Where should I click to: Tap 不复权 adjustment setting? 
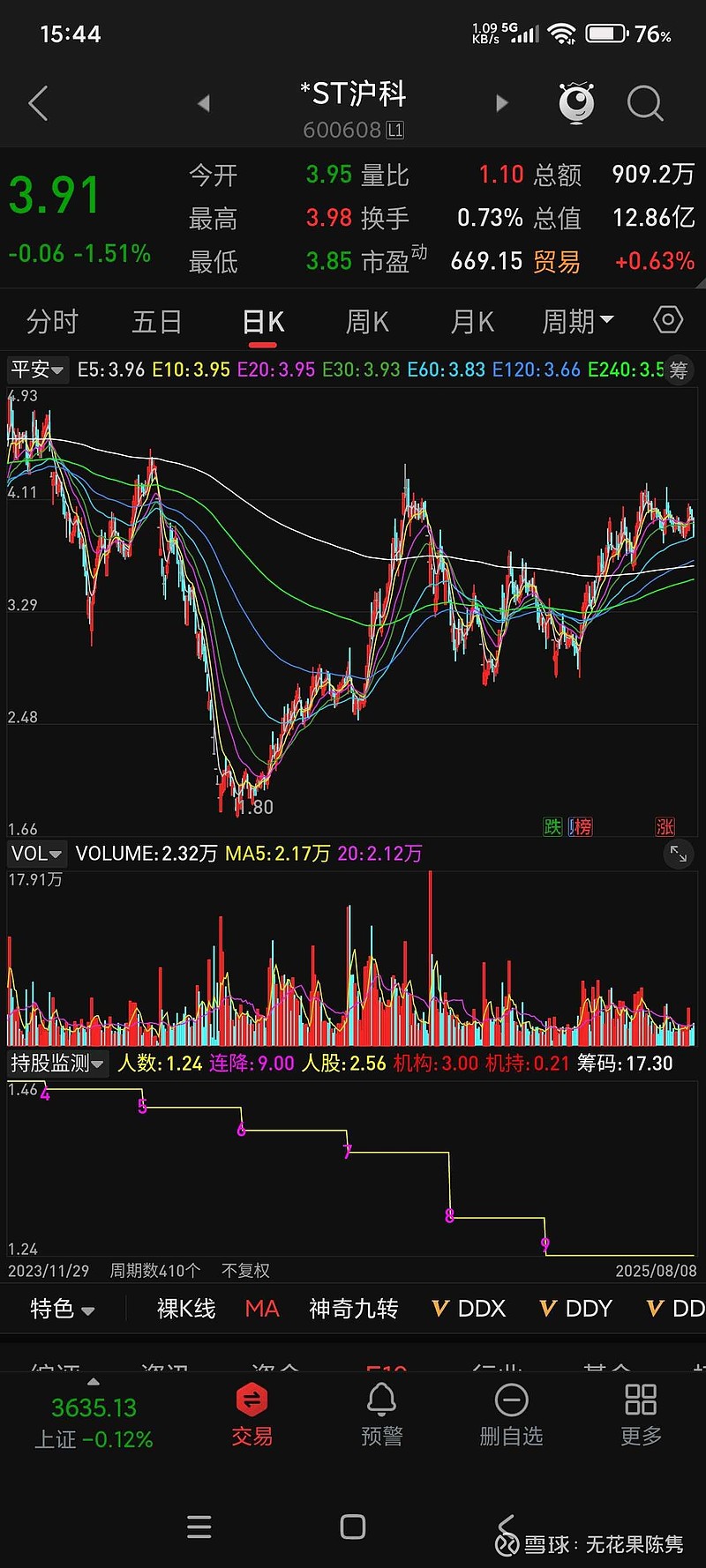pyautogui.click(x=245, y=1271)
